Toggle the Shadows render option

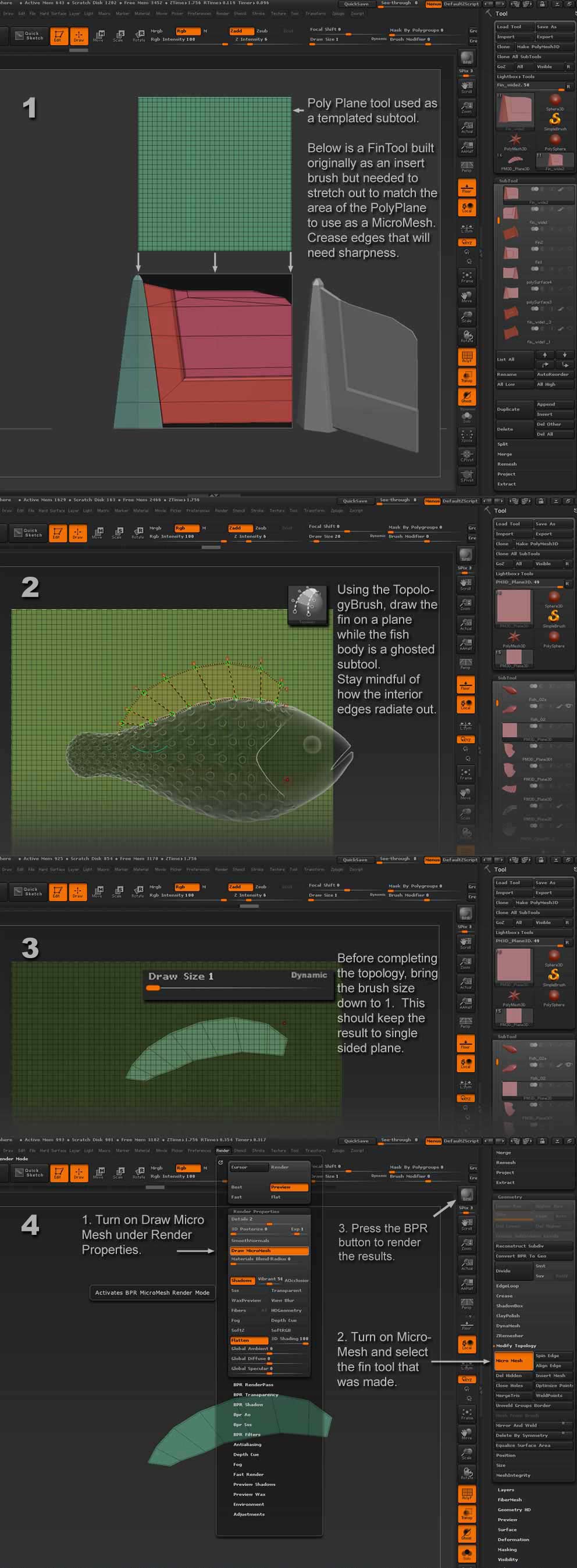(x=242, y=1280)
